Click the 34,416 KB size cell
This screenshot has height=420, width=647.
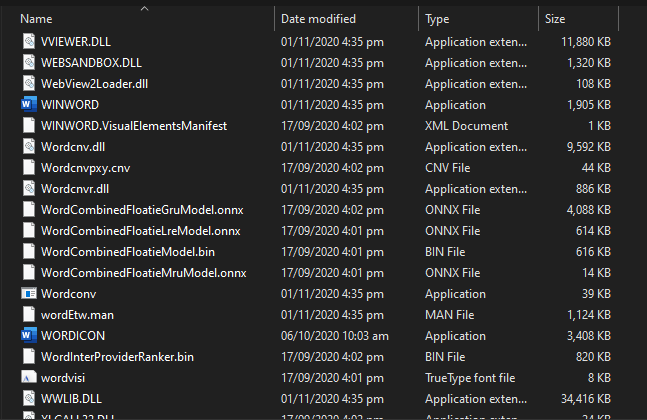[586, 399]
